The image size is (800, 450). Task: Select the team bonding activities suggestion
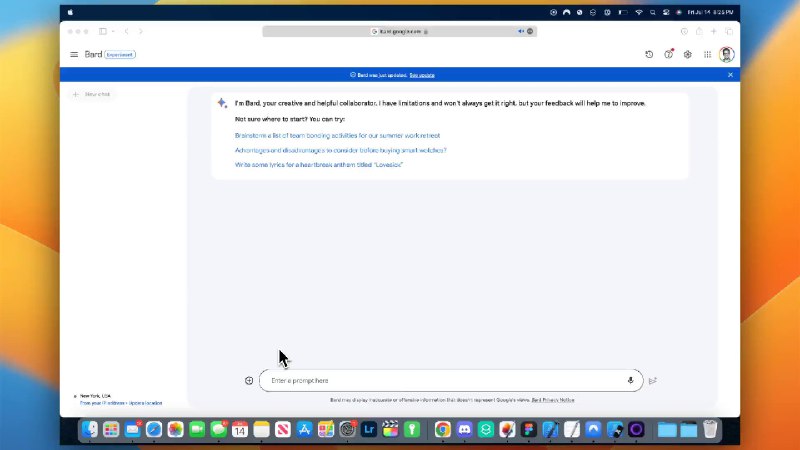(337, 135)
